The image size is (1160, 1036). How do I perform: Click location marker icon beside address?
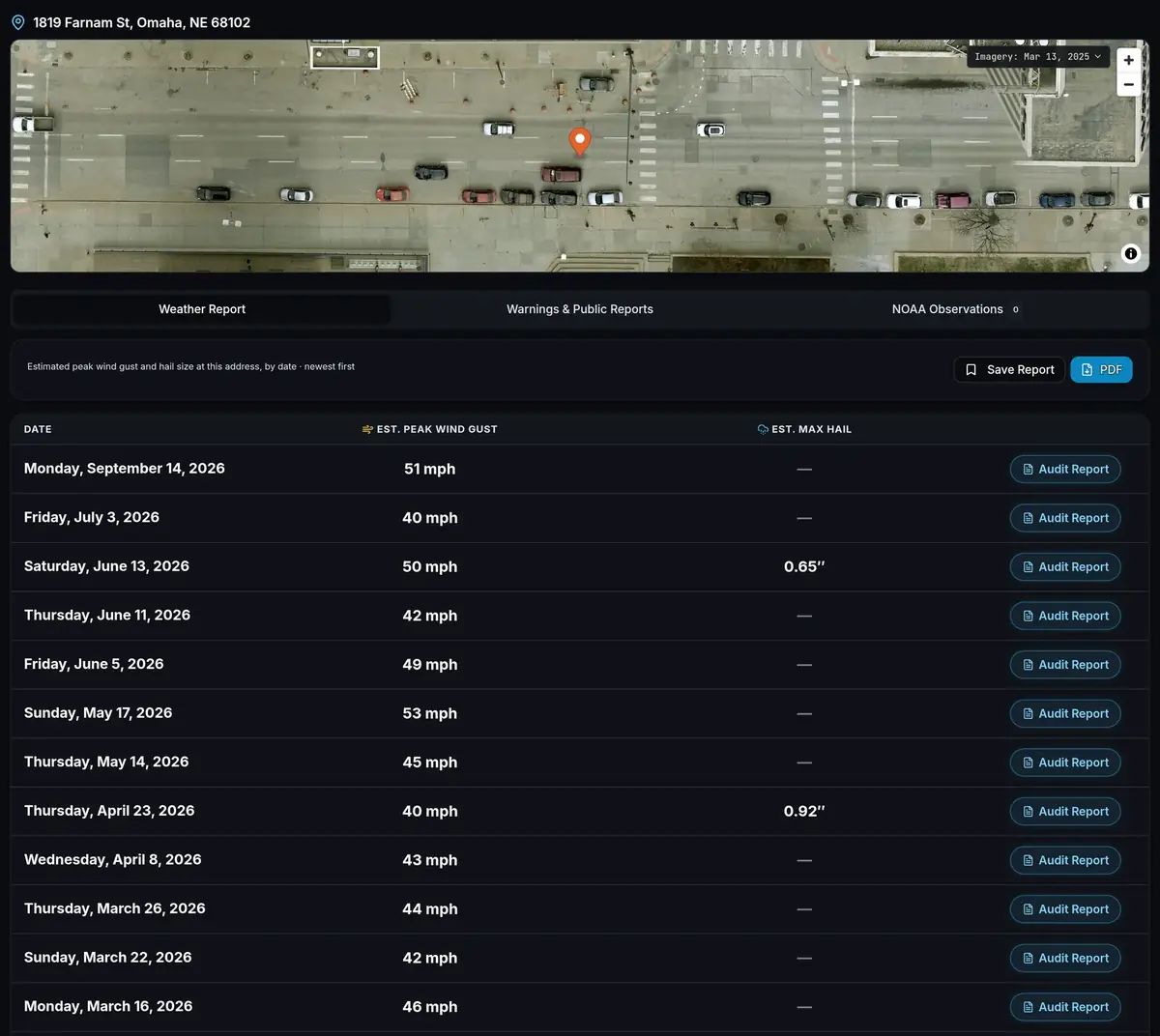click(x=17, y=22)
